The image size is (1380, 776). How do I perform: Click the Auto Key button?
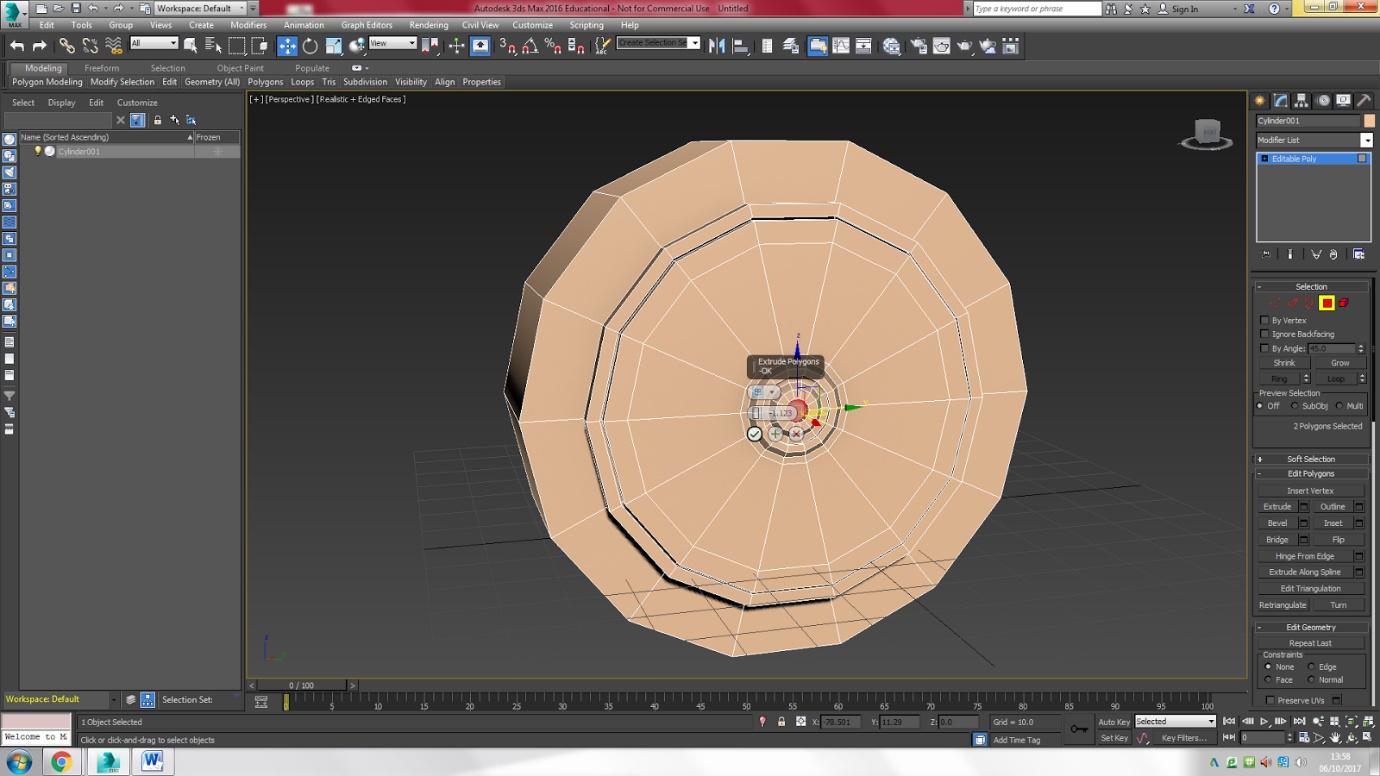pyautogui.click(x=1114, y=721)
